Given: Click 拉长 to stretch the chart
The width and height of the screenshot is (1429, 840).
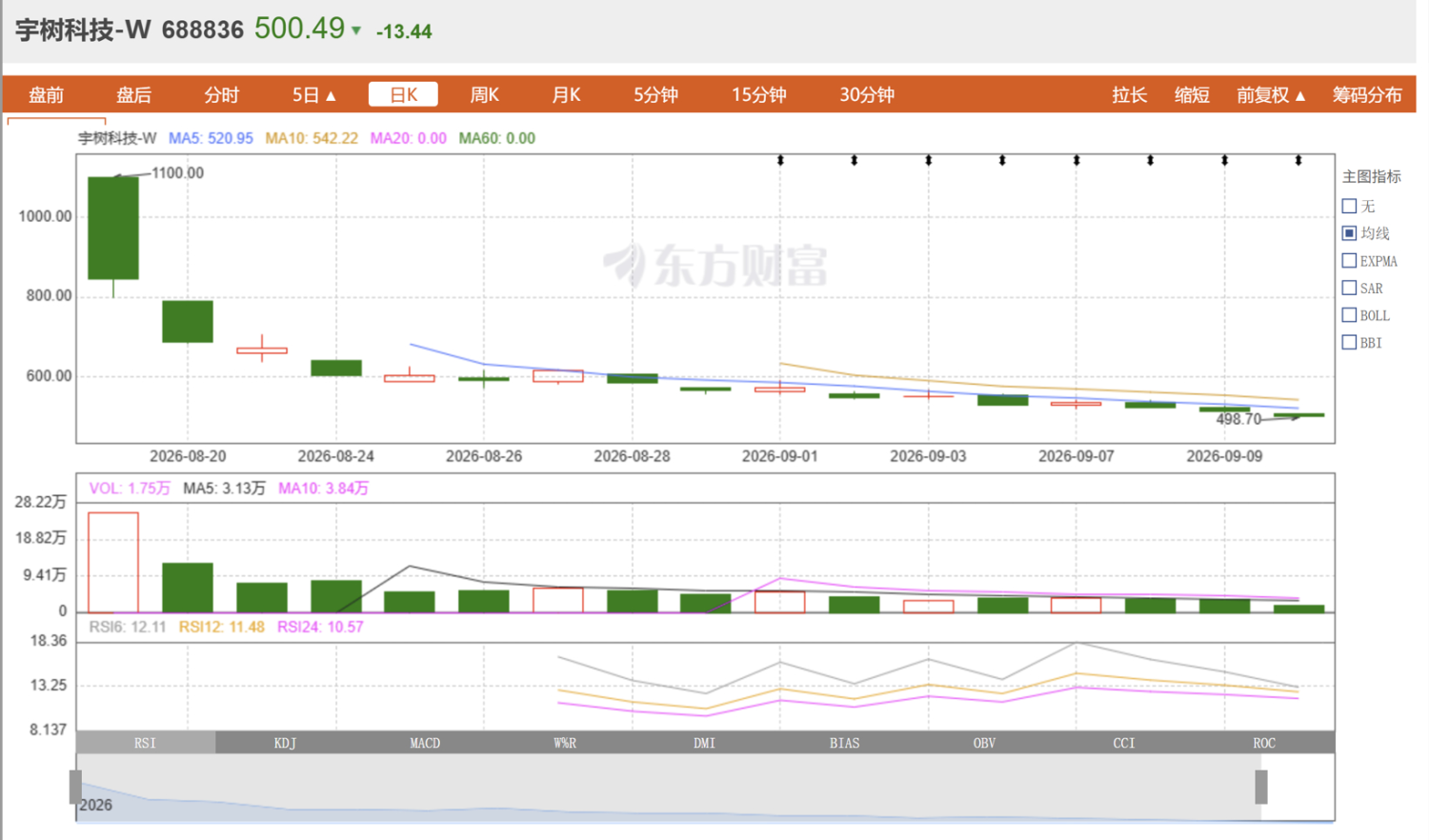Looking at the screenshot, I should (1129, 94).
